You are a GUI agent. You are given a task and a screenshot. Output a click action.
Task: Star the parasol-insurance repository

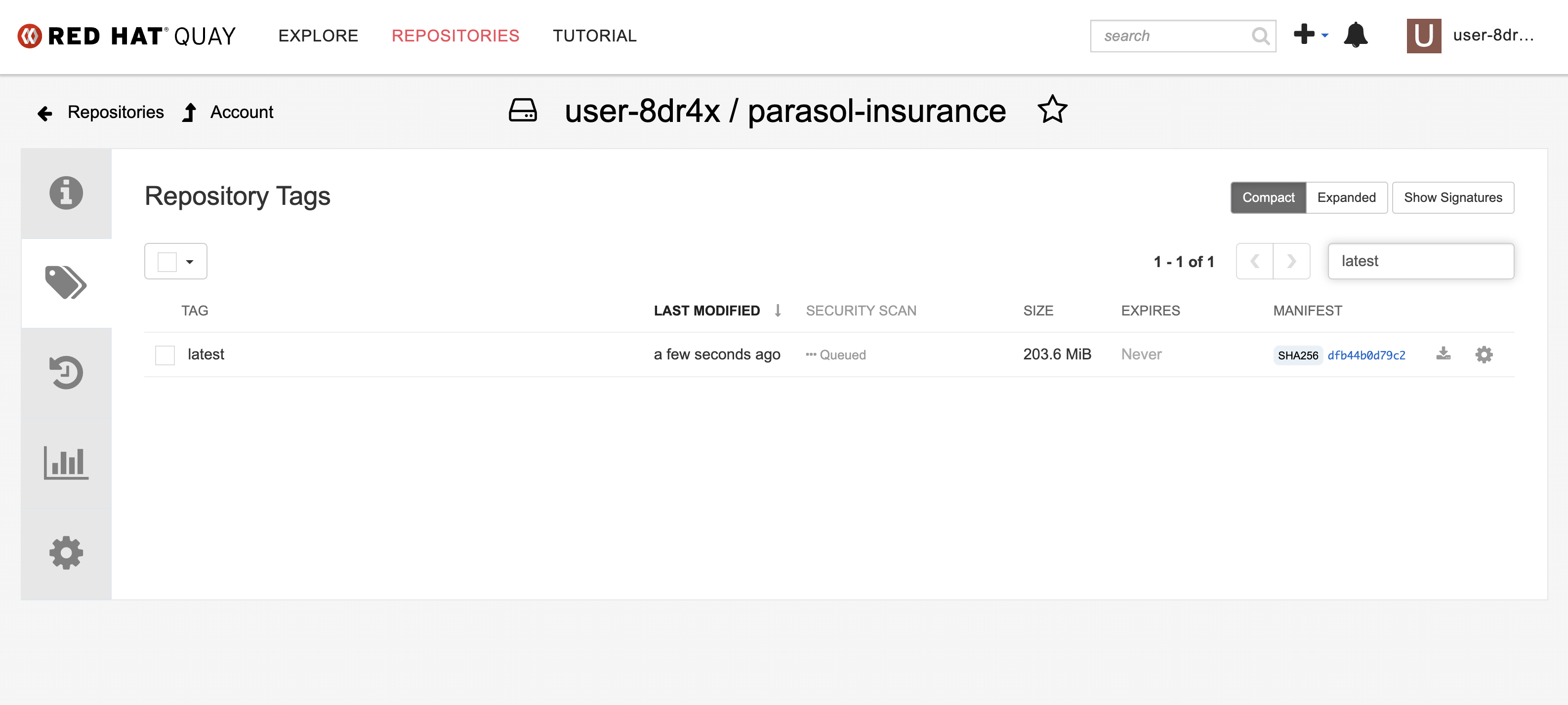pyautogui.click(x=1052, y=110)
